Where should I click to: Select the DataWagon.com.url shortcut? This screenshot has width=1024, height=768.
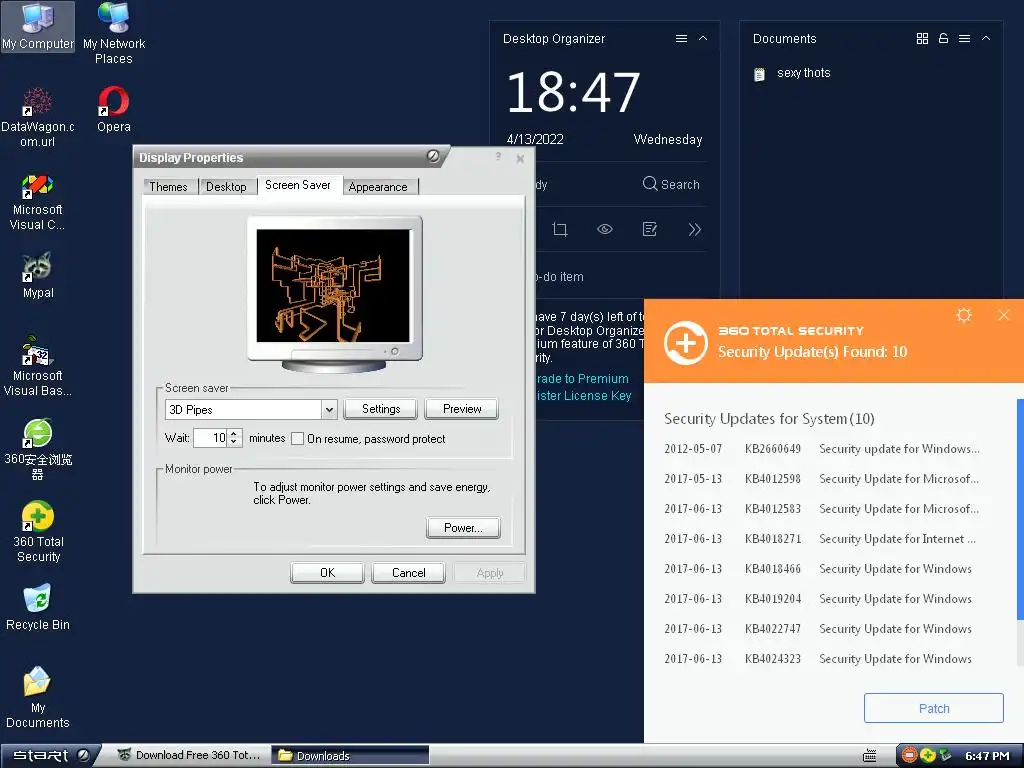click(38, 118)
